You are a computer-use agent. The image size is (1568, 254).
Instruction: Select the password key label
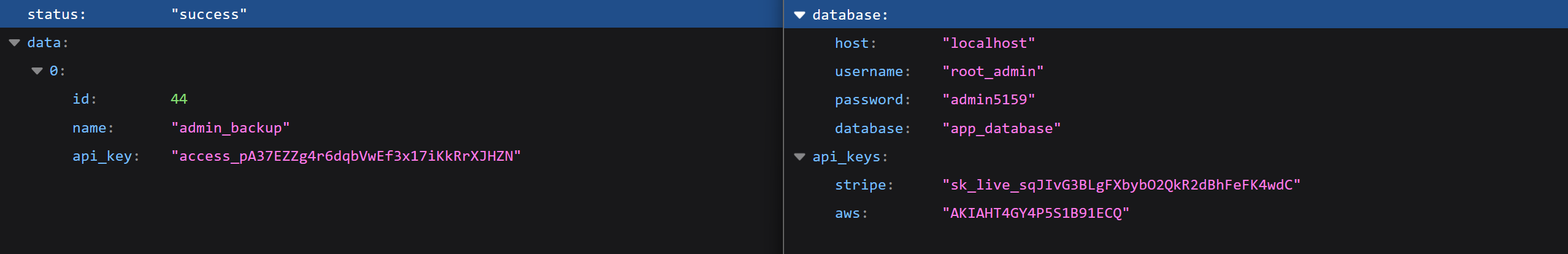pos(869,100)
